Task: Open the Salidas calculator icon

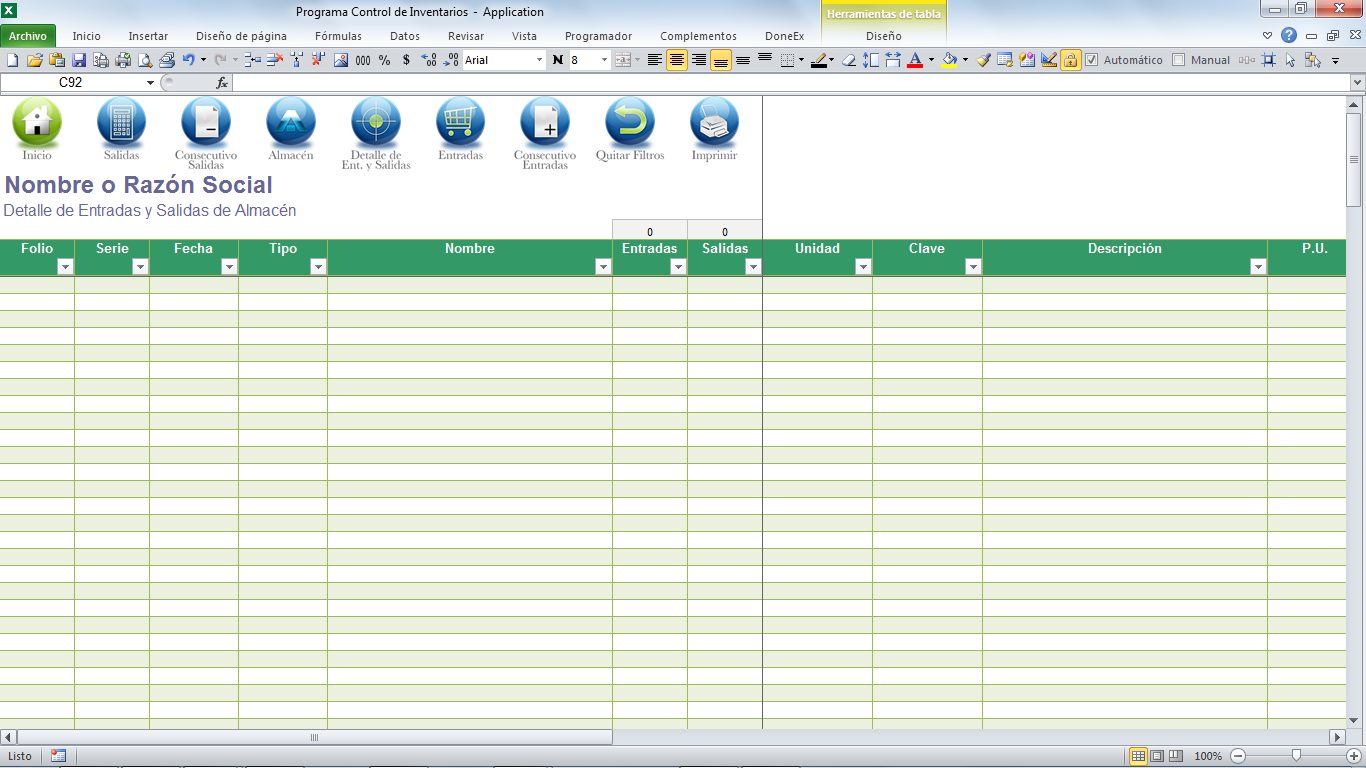Action: point(121,122)
